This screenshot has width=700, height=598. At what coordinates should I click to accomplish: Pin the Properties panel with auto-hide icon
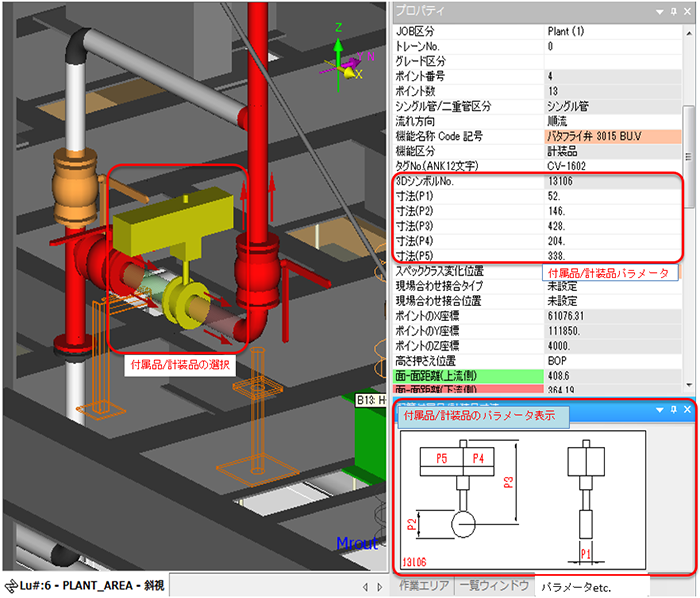672,11
